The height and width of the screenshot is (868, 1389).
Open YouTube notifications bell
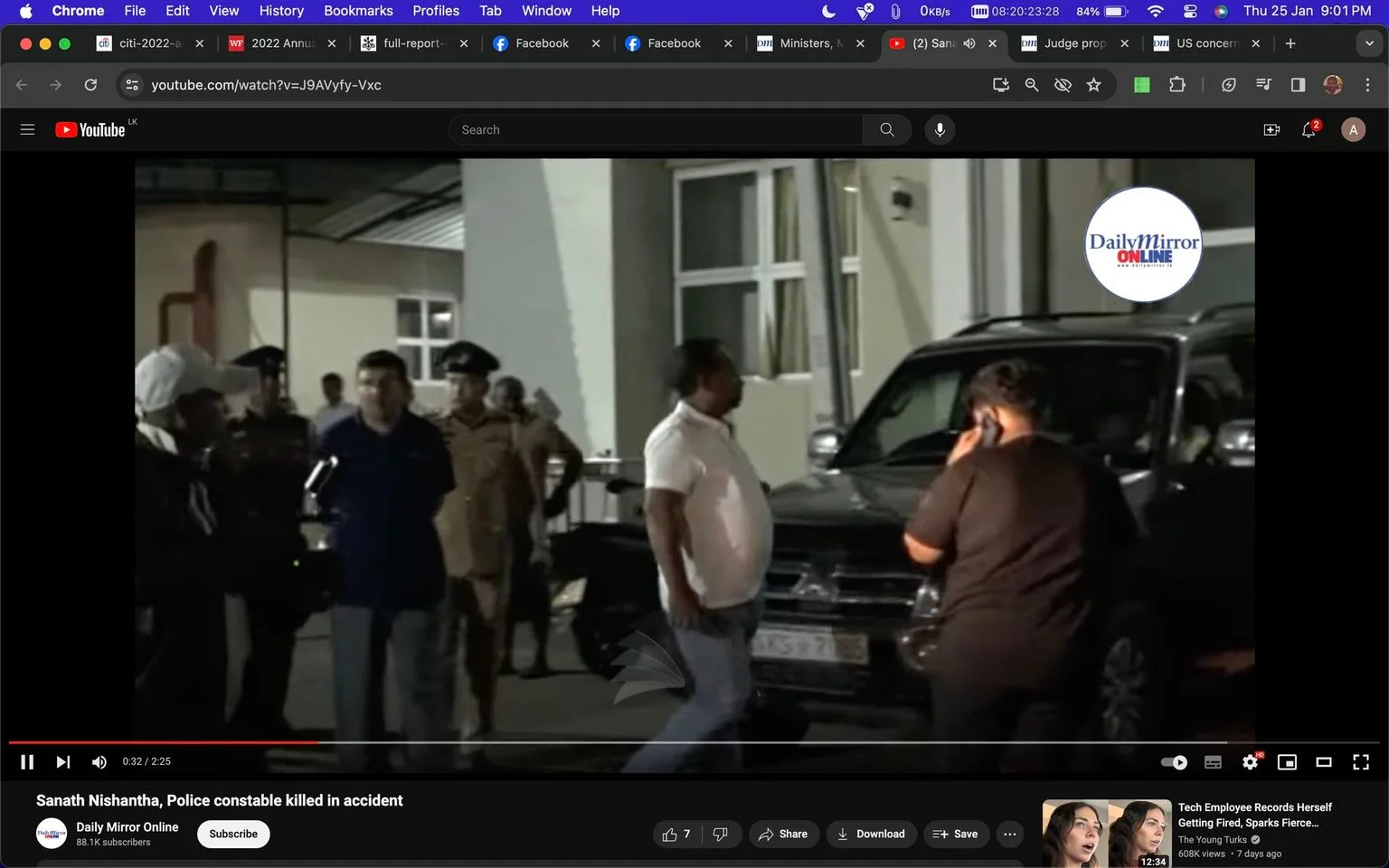[x=1309, y=129]
